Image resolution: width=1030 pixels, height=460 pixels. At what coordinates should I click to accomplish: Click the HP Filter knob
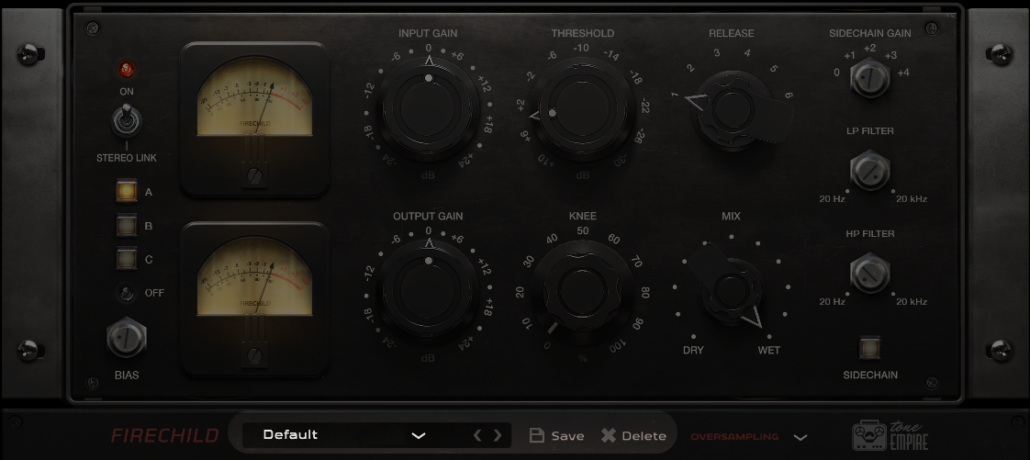click(869, 273)
